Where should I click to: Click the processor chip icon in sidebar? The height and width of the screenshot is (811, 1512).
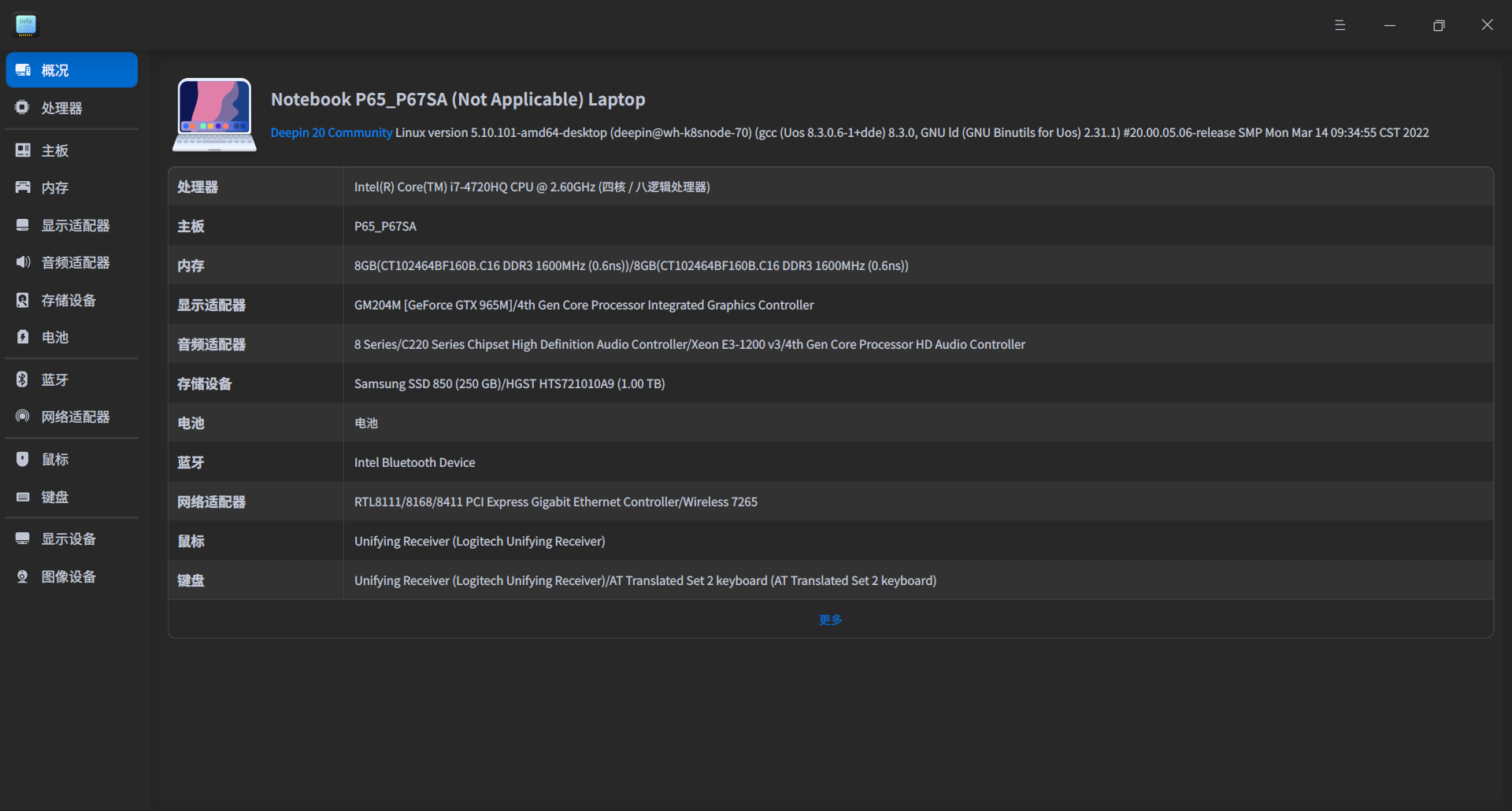coord(23,108)
